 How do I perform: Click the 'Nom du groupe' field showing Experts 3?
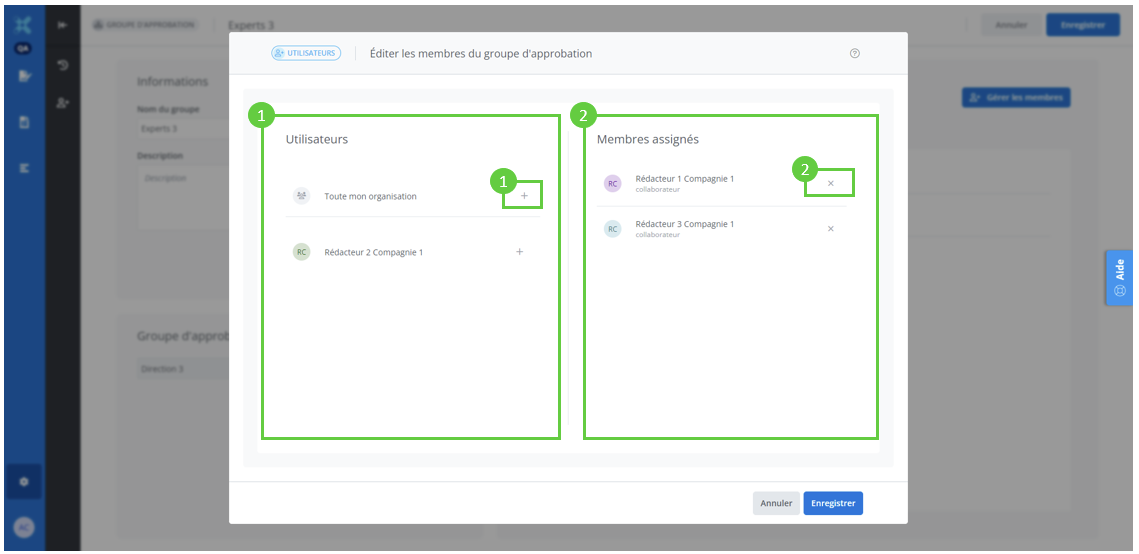pyautogui.click(x=180, y=128)
